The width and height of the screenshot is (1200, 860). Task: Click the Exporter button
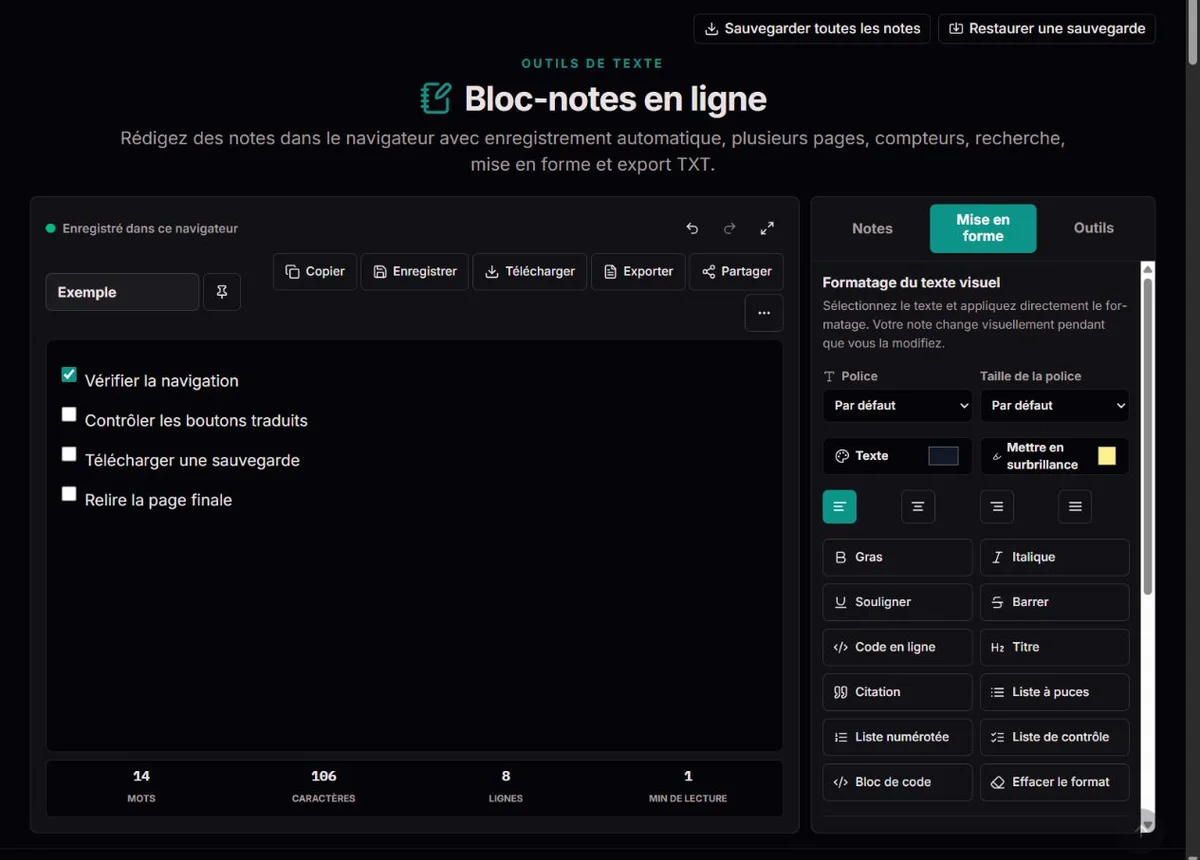tap(638, 271)
